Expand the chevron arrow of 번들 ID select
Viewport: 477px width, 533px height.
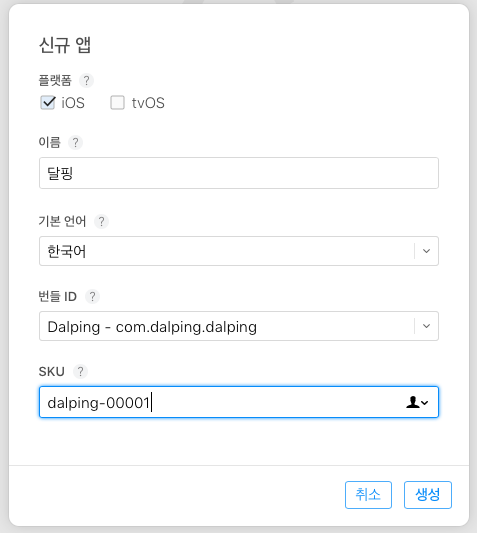pyautogui.click(x=426, y=326)
